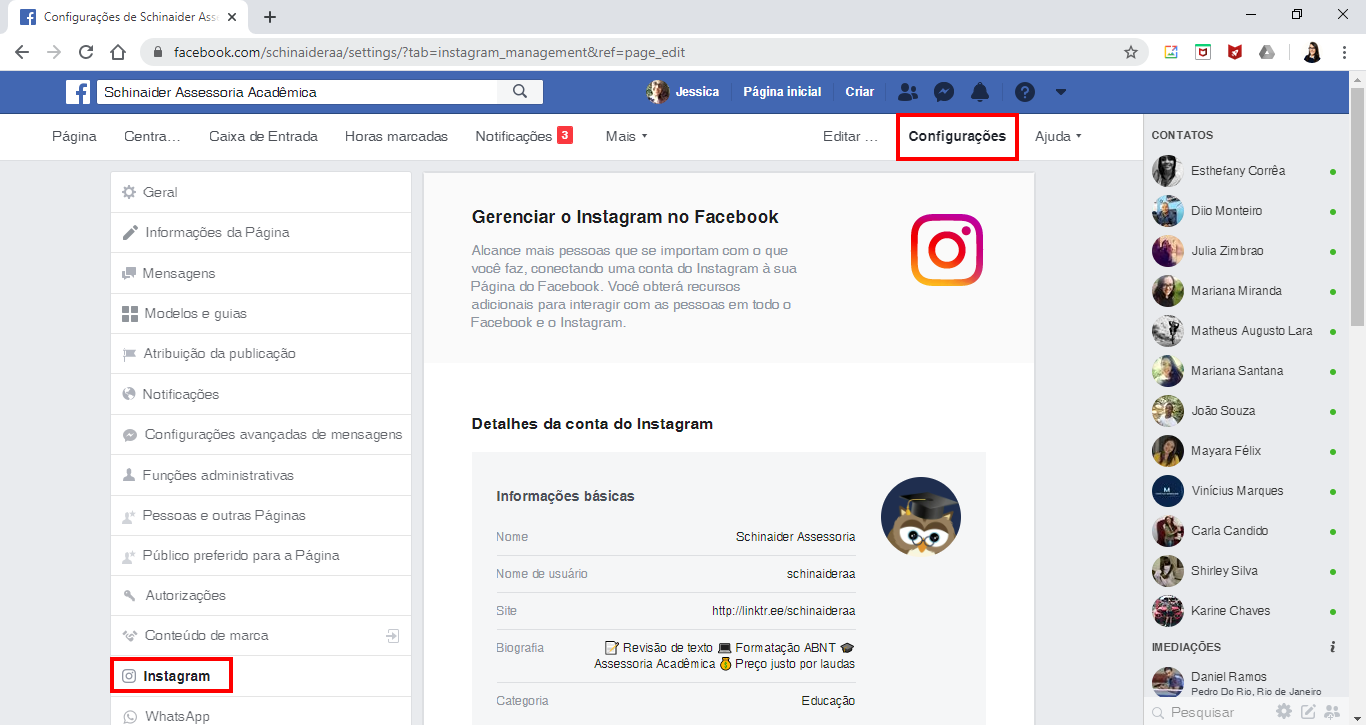Click the Chrome profile avatar
This screenshot has height=725, width=1366.
point(1312,52)
